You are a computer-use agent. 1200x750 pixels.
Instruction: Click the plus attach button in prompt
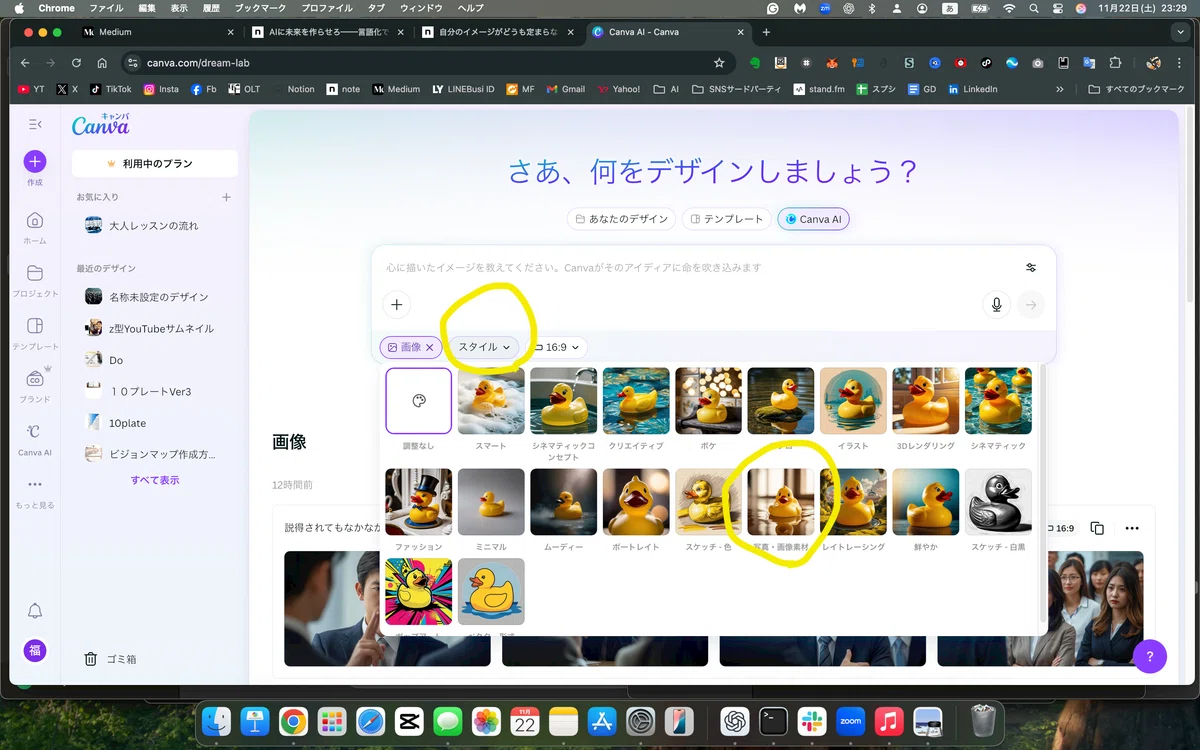point(397,305)
